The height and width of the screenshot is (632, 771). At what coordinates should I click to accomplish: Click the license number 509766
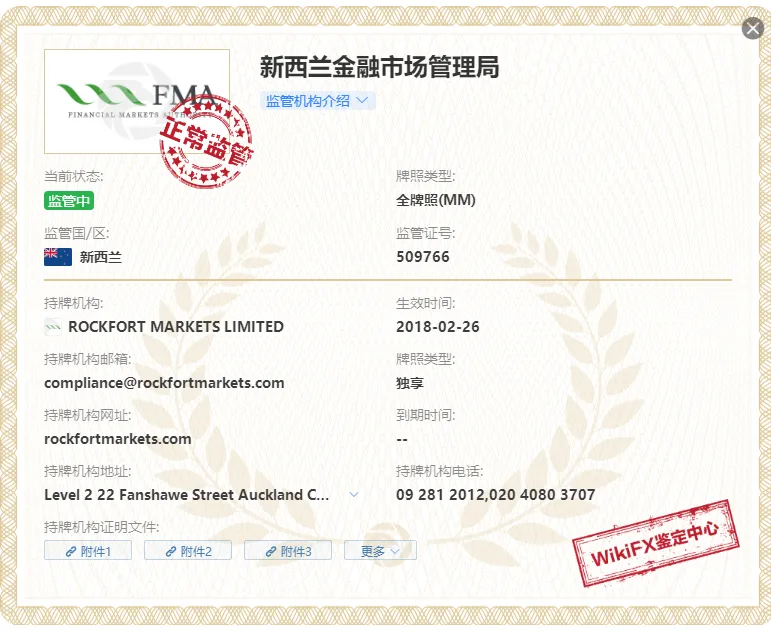coord(423,257)
